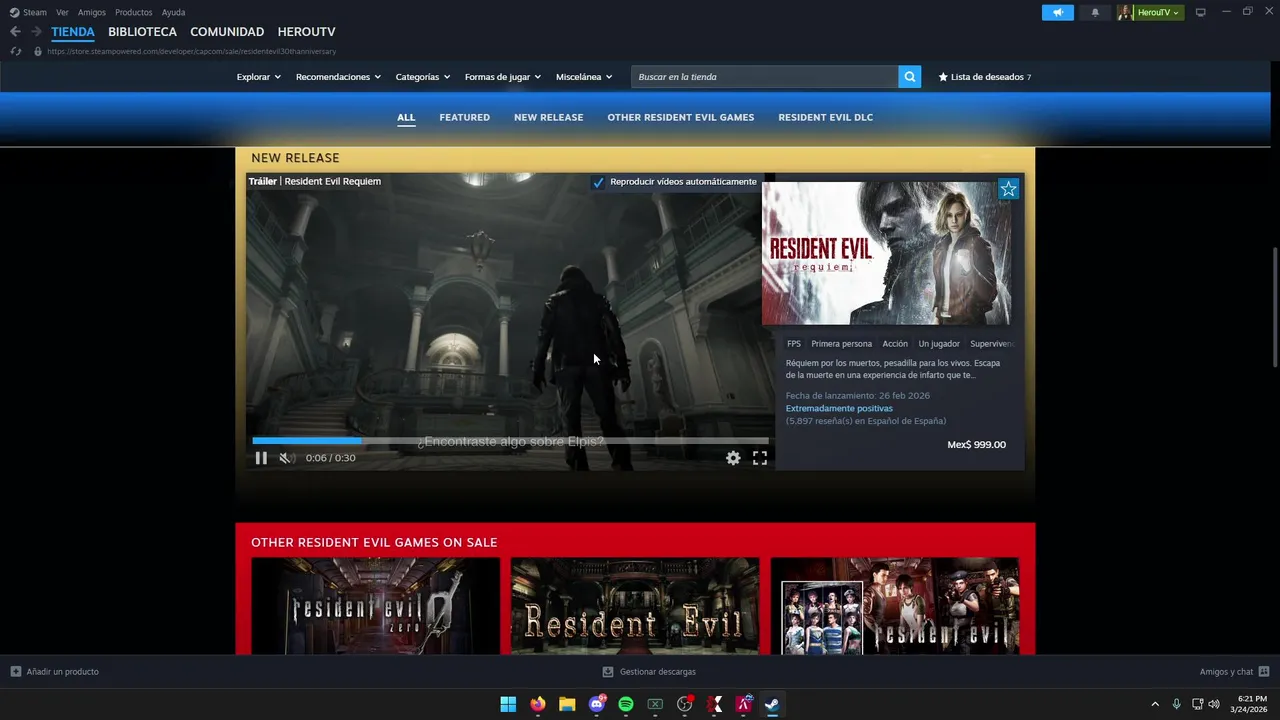Click the Mex$ 999.00 price
This screenshot has height=720, width=1280.
976,445
